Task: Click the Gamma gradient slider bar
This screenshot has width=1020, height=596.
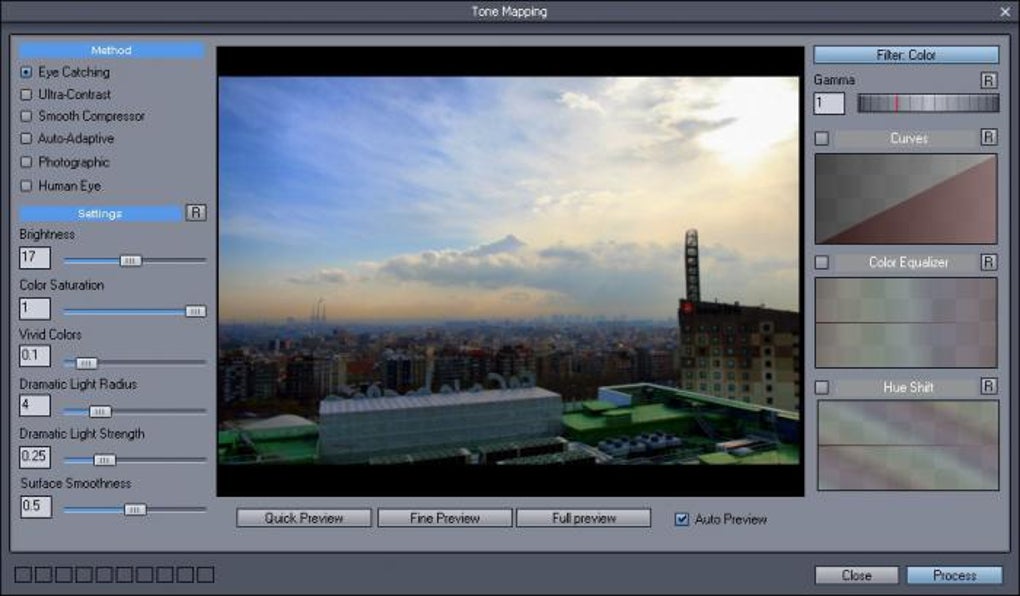Action: coord(928,103)
